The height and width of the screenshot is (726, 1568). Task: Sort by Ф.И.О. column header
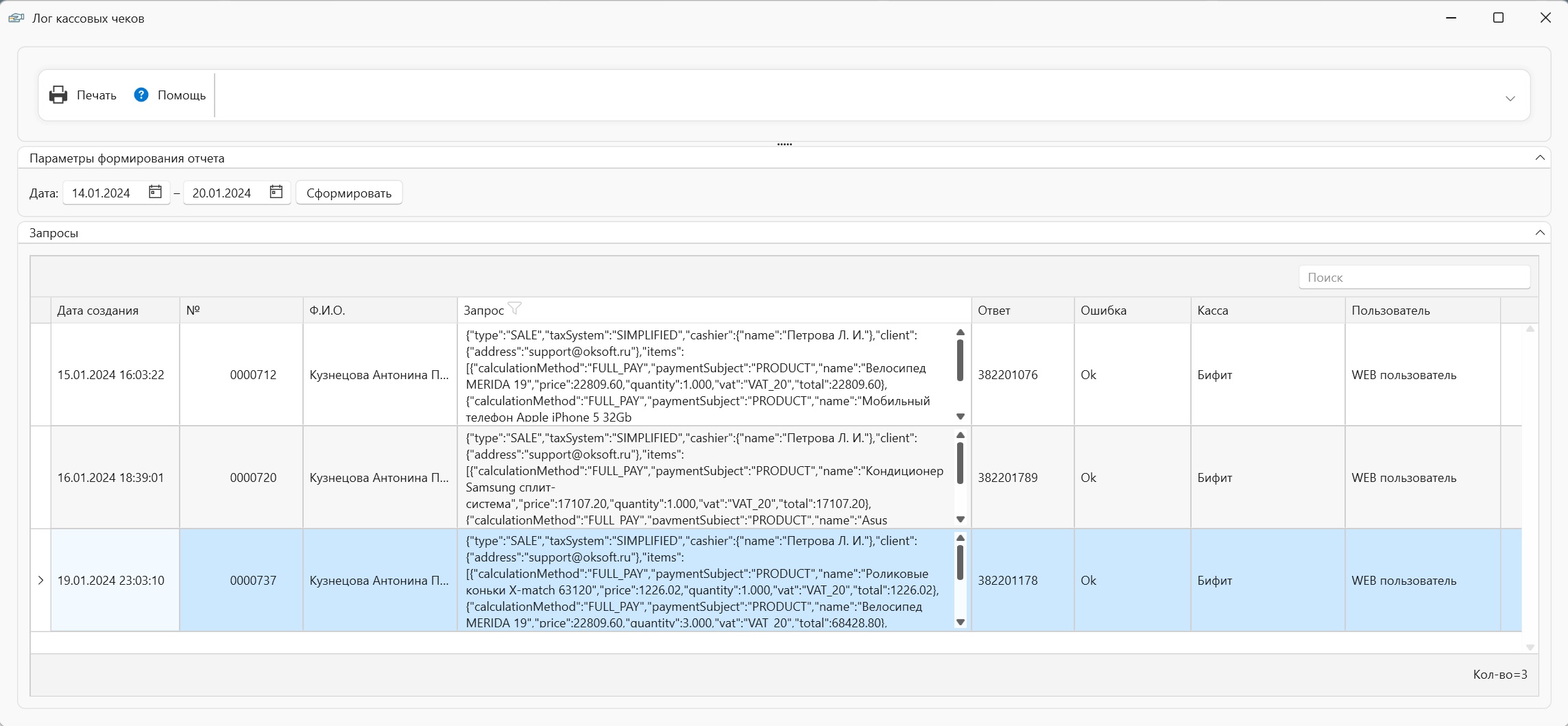coord(380,310)
